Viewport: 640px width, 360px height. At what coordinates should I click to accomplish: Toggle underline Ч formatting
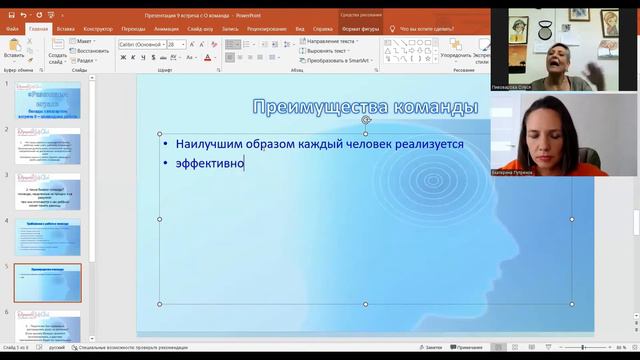tap(143, 58)
